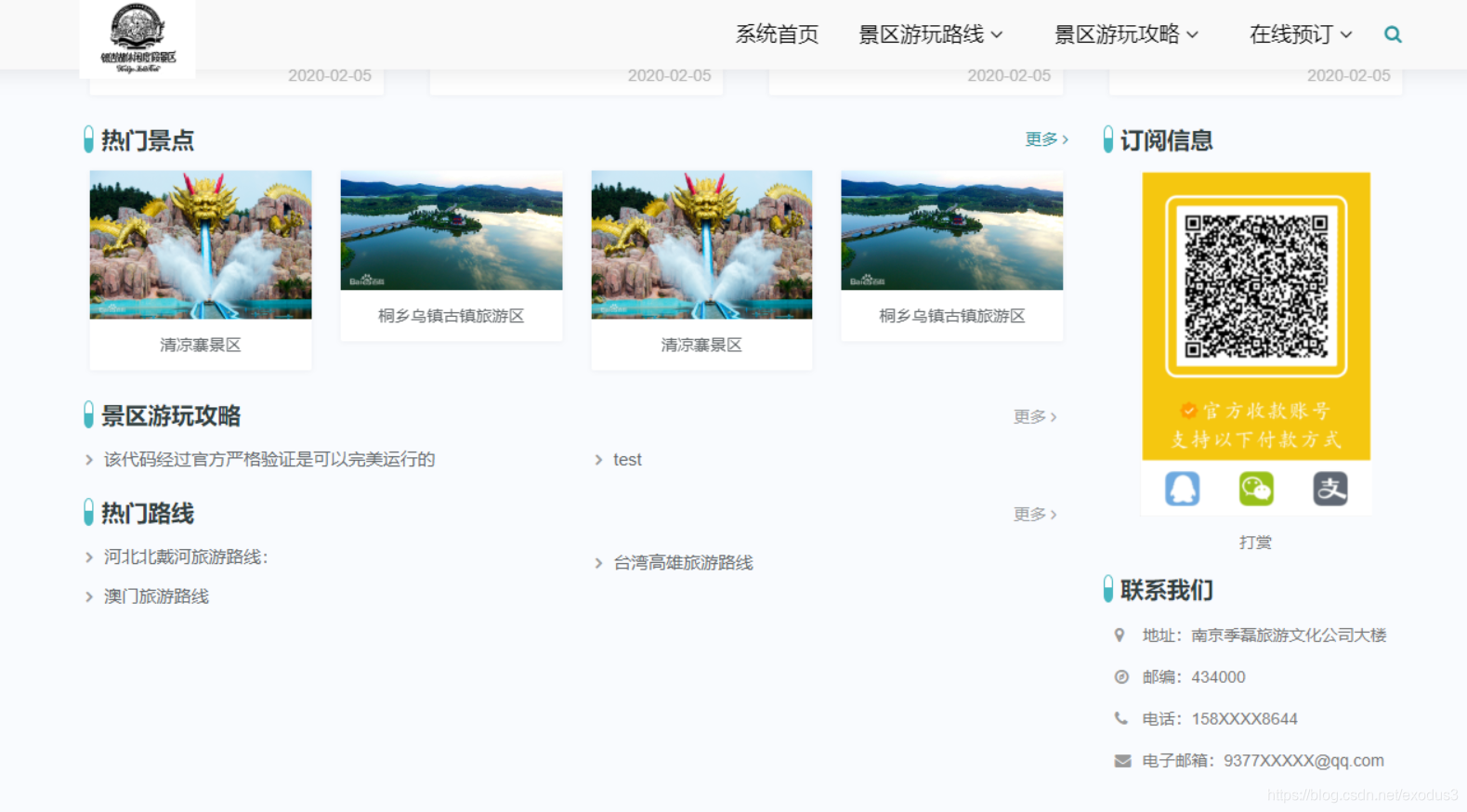The width and height of the screenshot is (1467, 812).
Task: Click the phone icon beside 电话
Action: tap(1121, 718)
